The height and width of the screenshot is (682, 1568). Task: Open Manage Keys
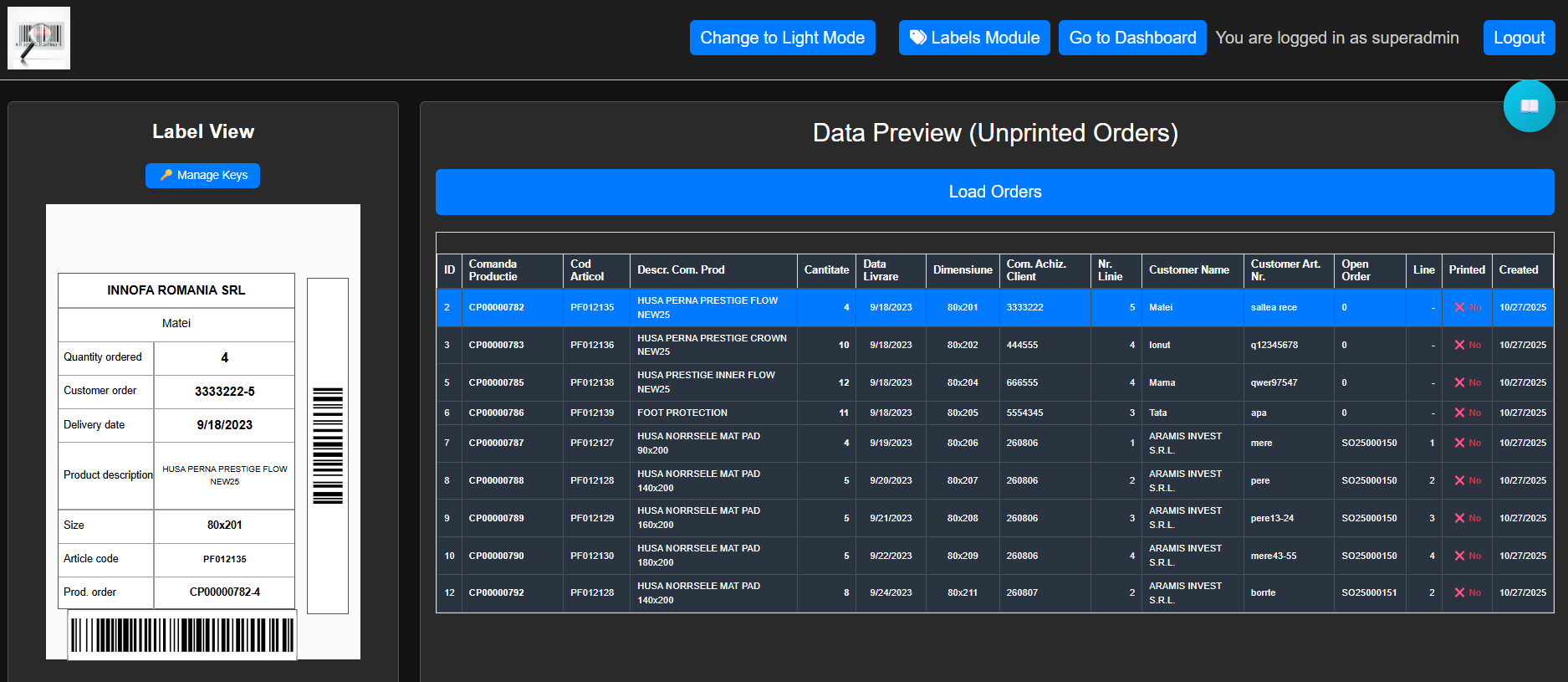pyautogui.click(x=202, y=176)
